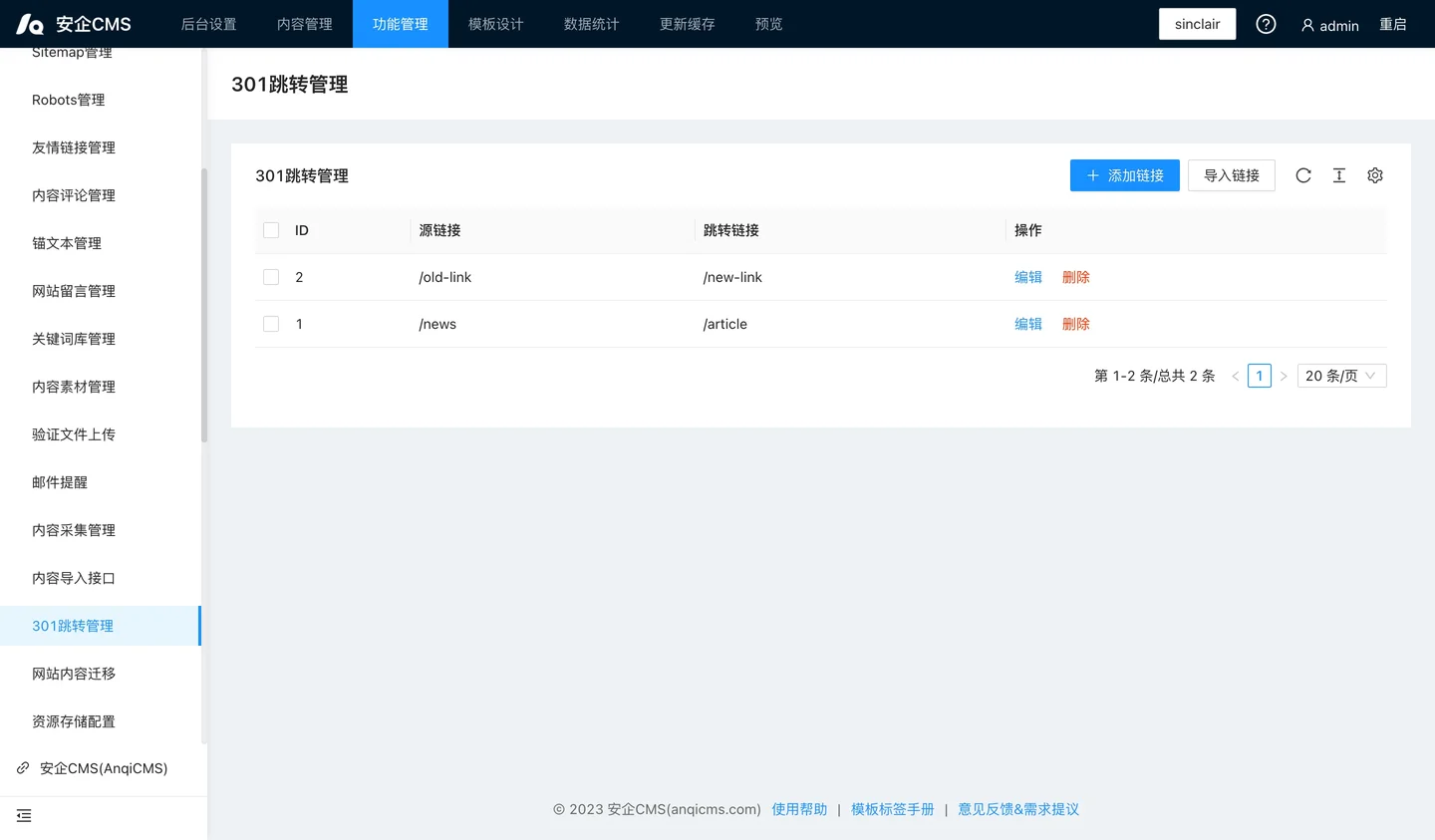1435x840 pixels.
Task: Open 内容导入接口 in sidebar
Action: [100, 578]
